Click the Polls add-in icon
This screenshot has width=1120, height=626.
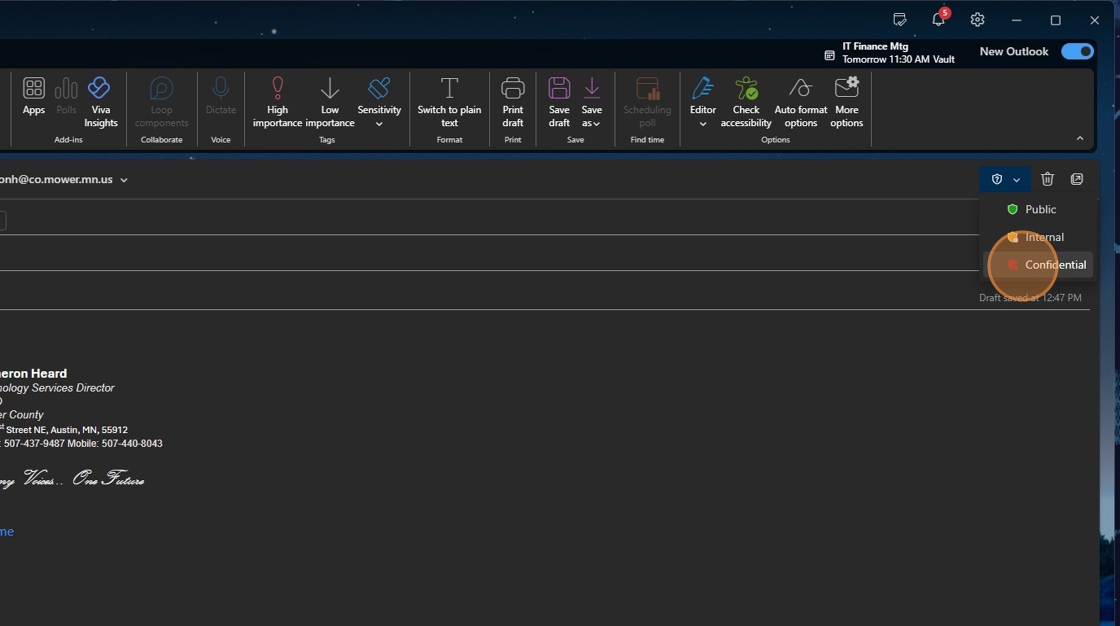tap(66, 96)
